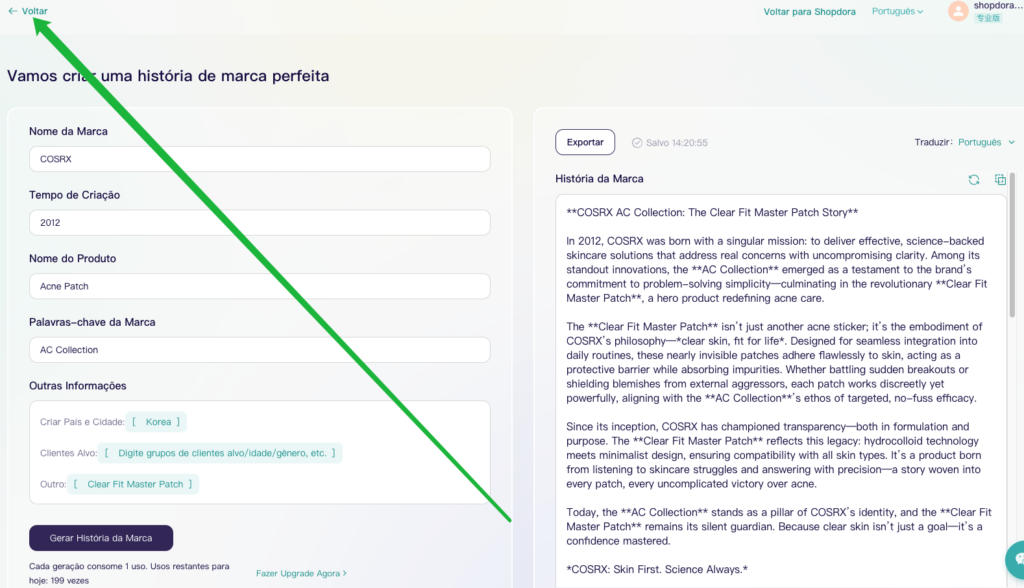
Task: Click the user profile avatar
Action: click(958, 11)
